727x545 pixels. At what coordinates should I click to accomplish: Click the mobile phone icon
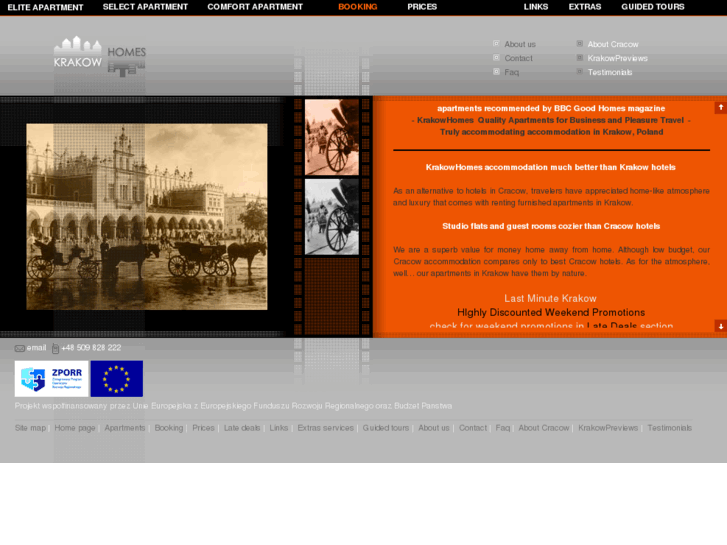coord(55,348)
